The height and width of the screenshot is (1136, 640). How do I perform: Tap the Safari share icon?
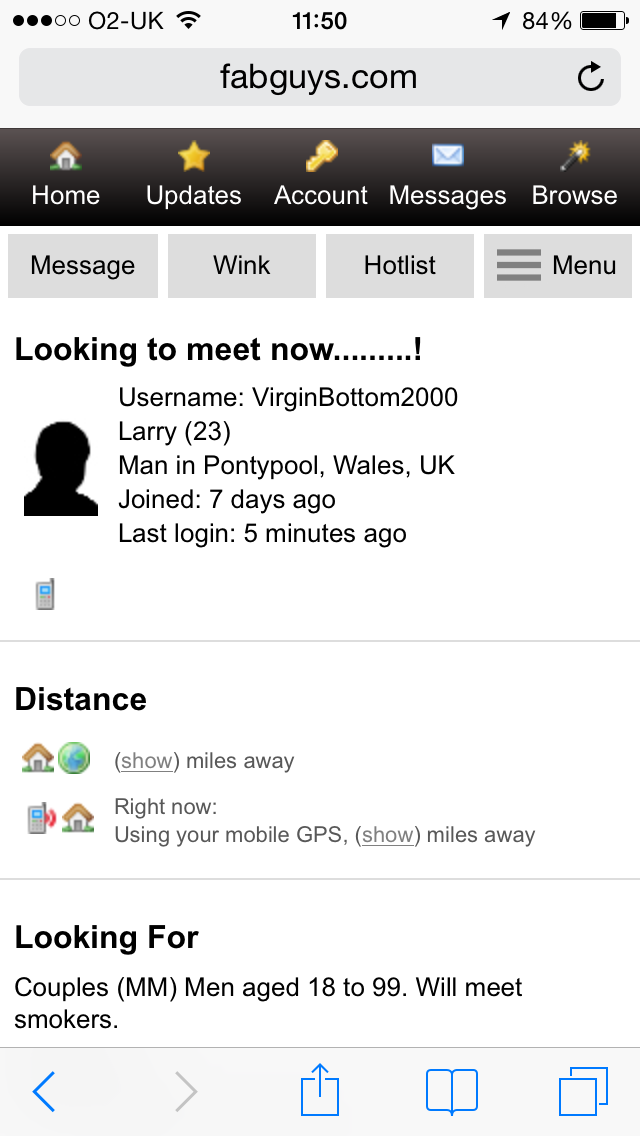320,1089
